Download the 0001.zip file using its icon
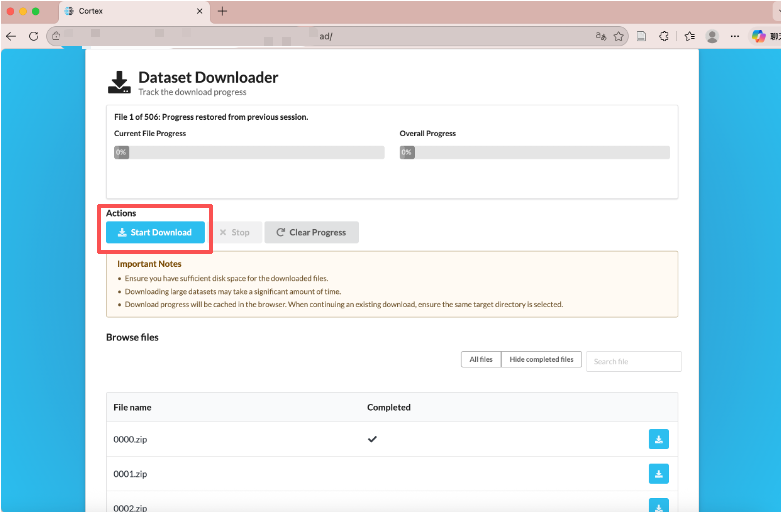This screenshot has height=512, width=782. pyautogui.click(x=659, y=473)
